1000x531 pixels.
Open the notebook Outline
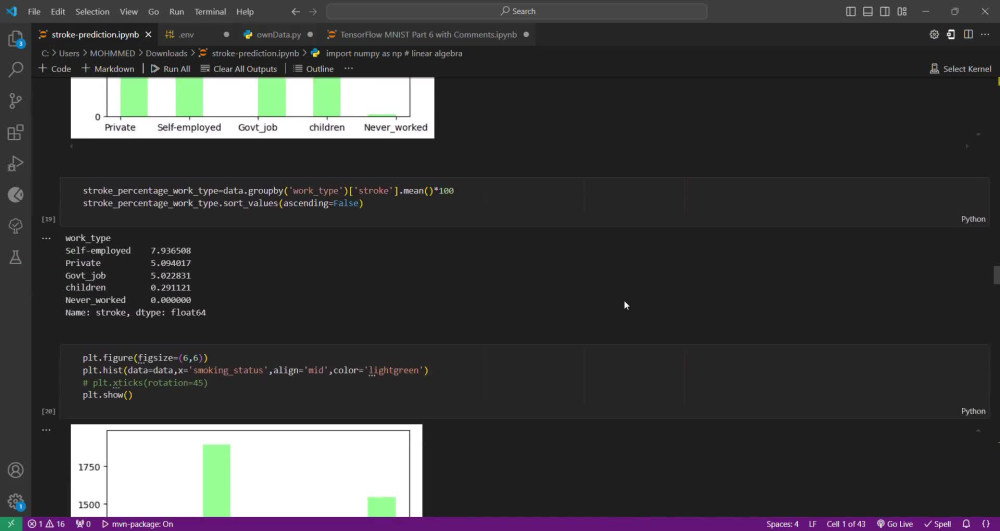313,69
